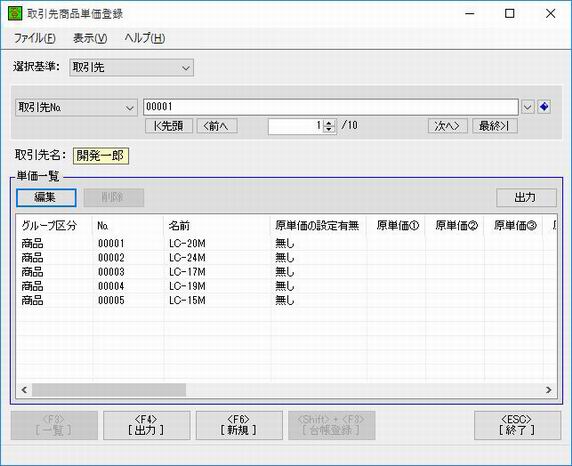Image resolution: width=572 pixels, height=466 pixels.
Task: Click the F6 新規 button
Action: (x=239, y=425)
